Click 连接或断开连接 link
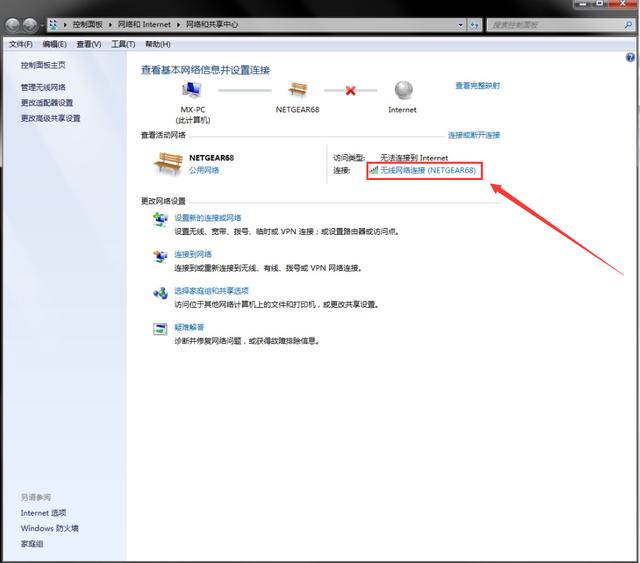 [473, 135]
